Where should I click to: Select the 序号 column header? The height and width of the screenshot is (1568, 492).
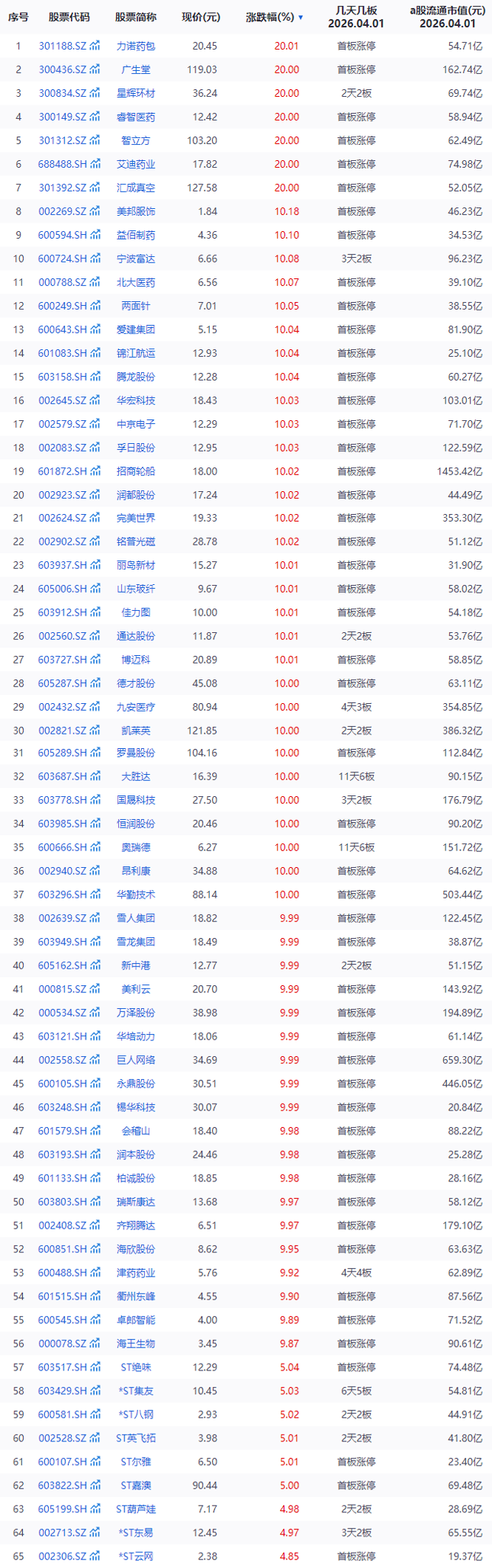pos(18,18)
